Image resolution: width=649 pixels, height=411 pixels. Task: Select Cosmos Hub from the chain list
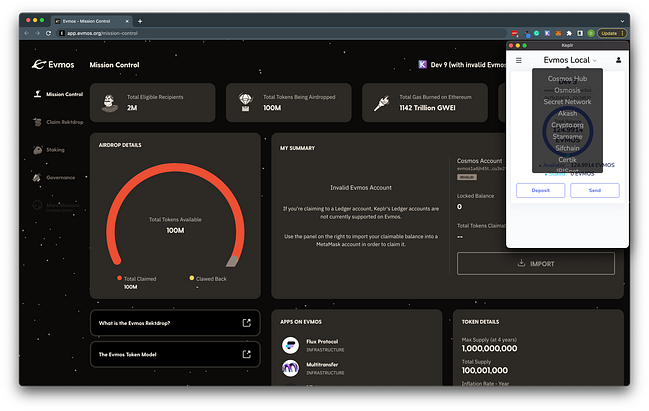[x=567, y=79]
